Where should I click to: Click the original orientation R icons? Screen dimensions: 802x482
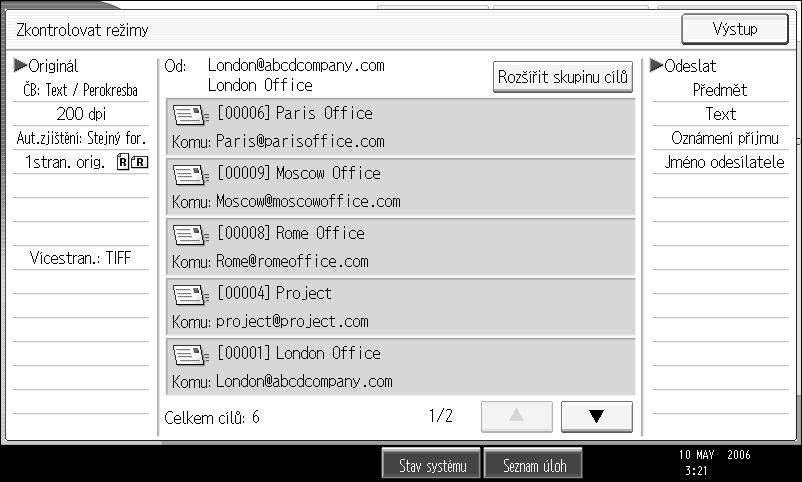(132, 162)
